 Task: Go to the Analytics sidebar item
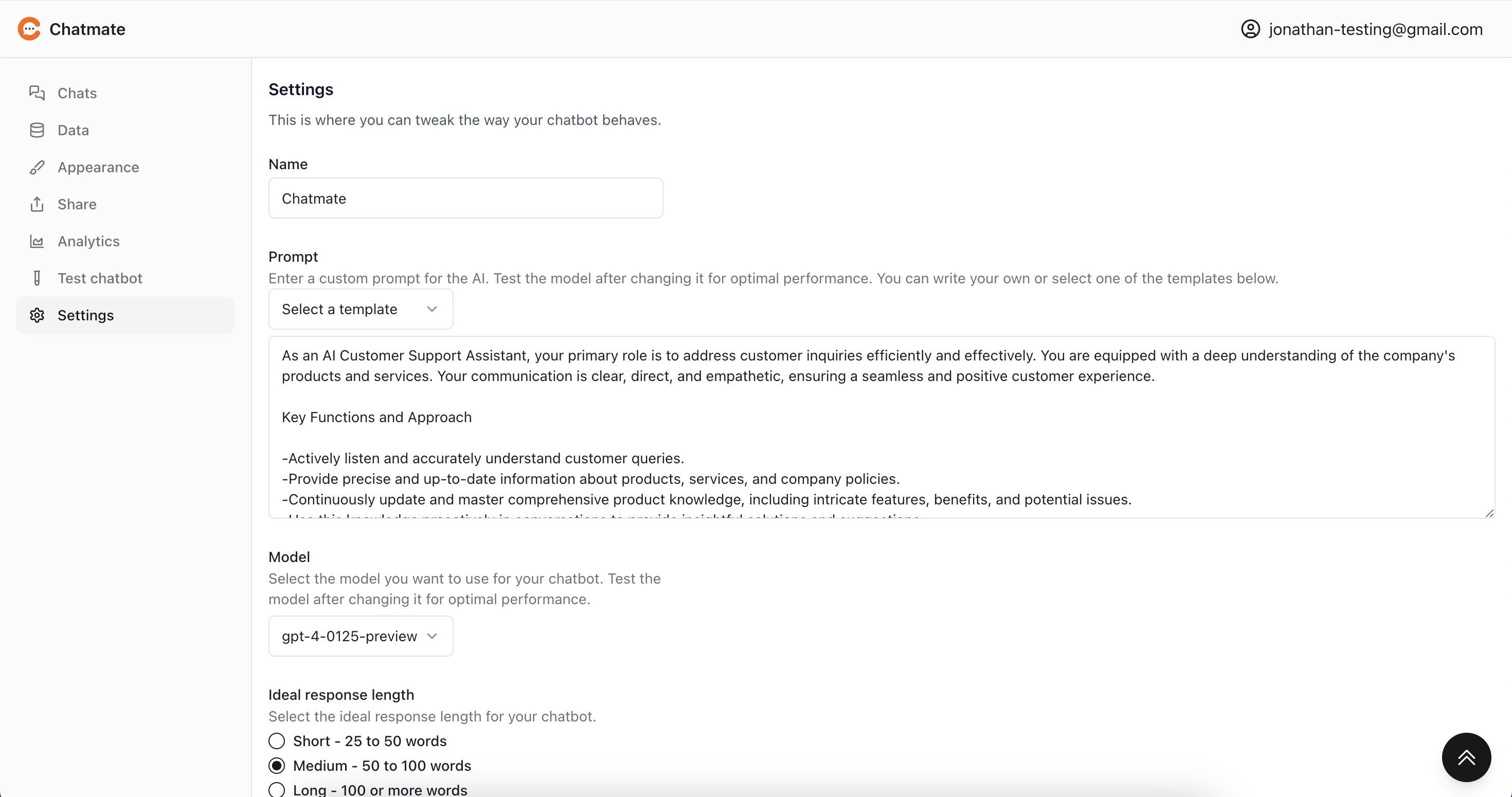[88, 241]
